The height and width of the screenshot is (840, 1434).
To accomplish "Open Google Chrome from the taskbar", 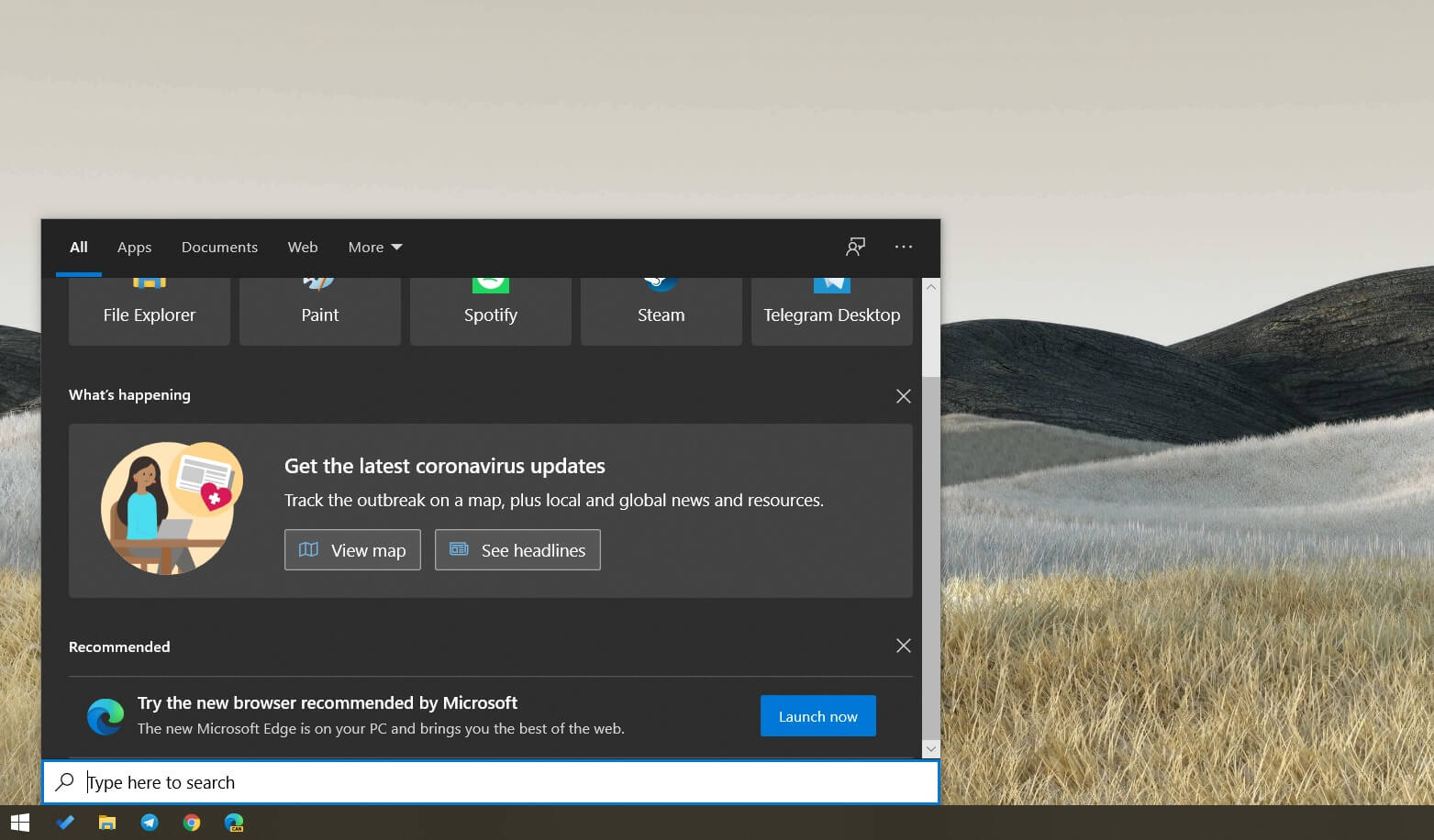I will [192, 822].
